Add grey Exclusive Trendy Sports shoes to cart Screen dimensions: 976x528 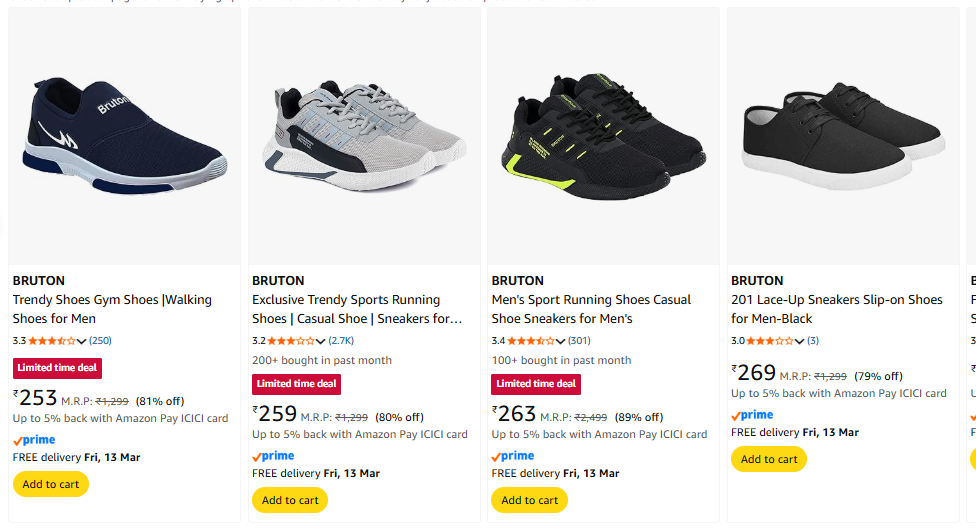click(290, 500)
